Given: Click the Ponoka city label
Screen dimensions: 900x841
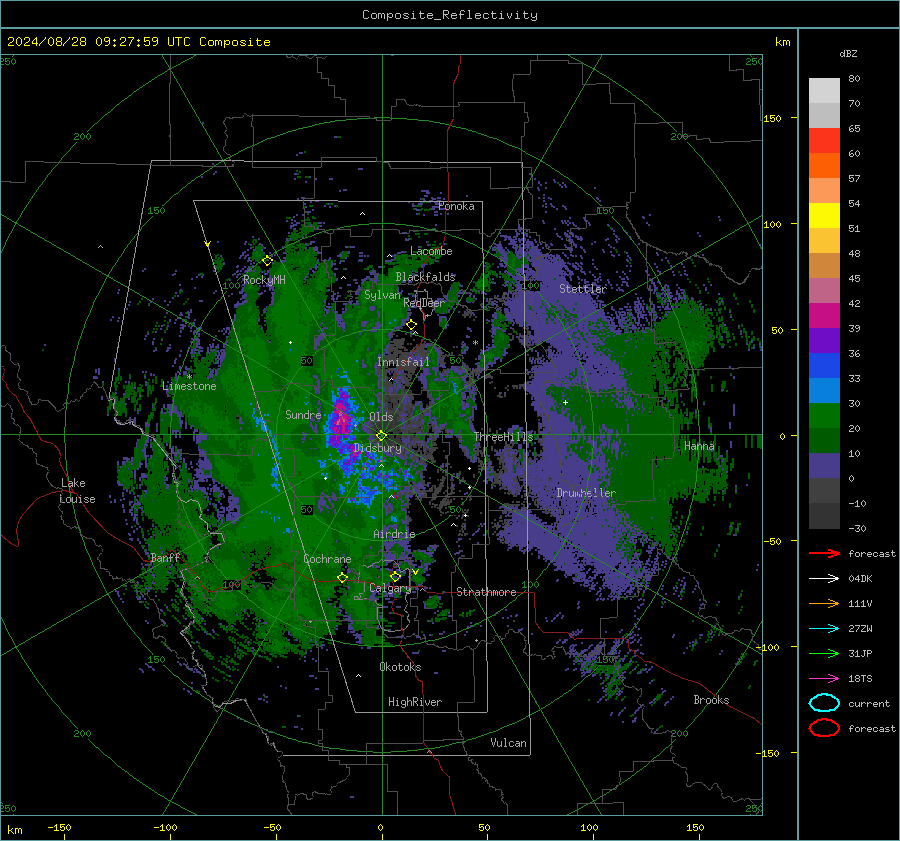Looking at the screenshot, I should click(x=456, y=206).
